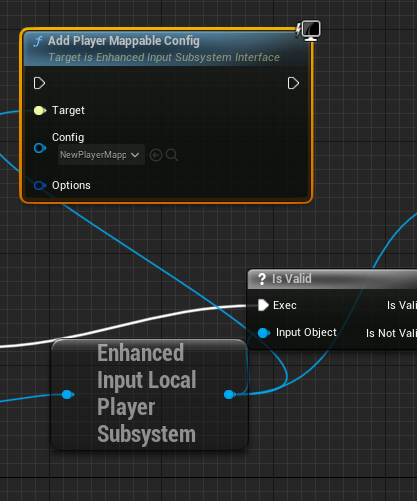
Task: Click the Options input pin
Action: (x=40, y=185)
